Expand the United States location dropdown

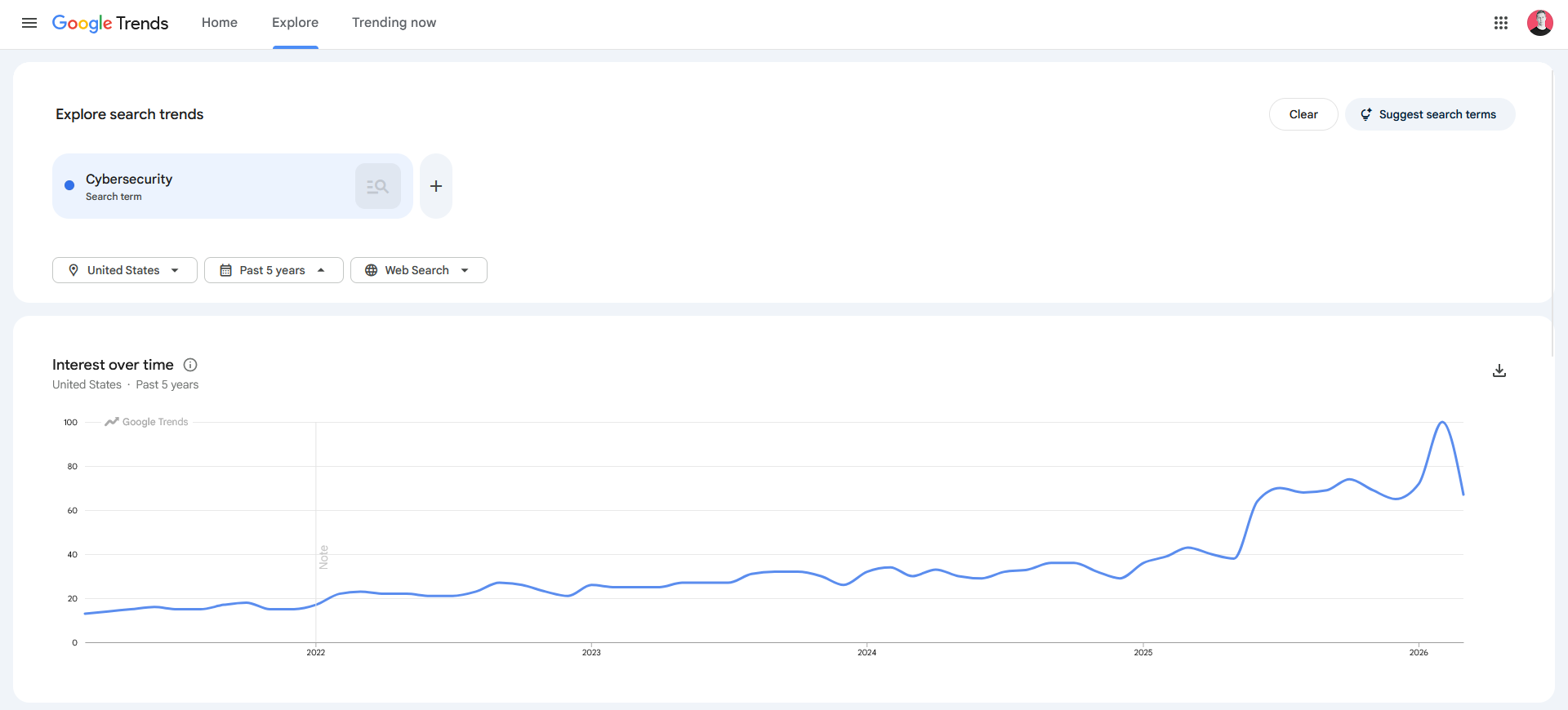(125, 270)
